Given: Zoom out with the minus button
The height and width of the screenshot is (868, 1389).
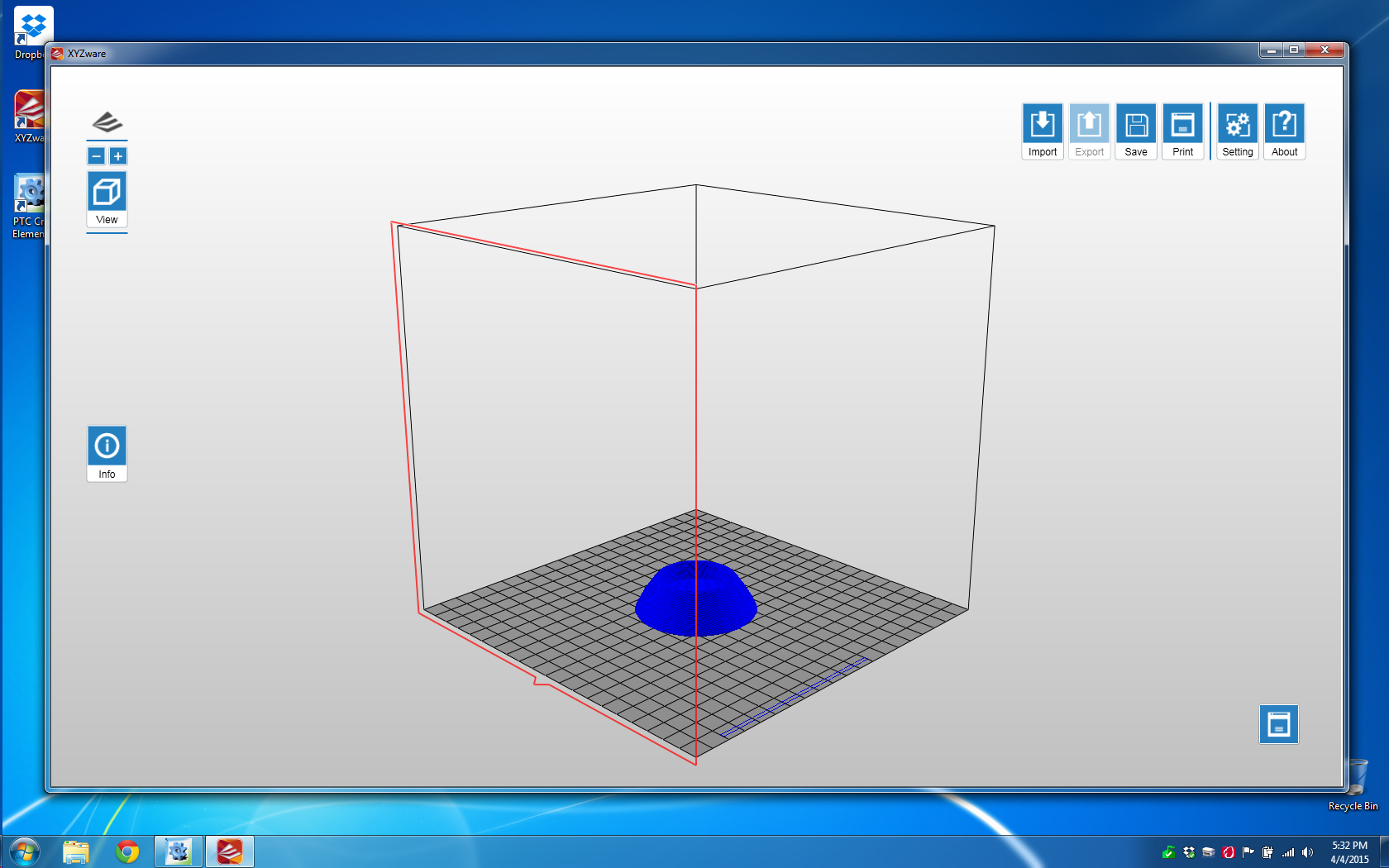Looking at the screenshot, I should (97, 156).
